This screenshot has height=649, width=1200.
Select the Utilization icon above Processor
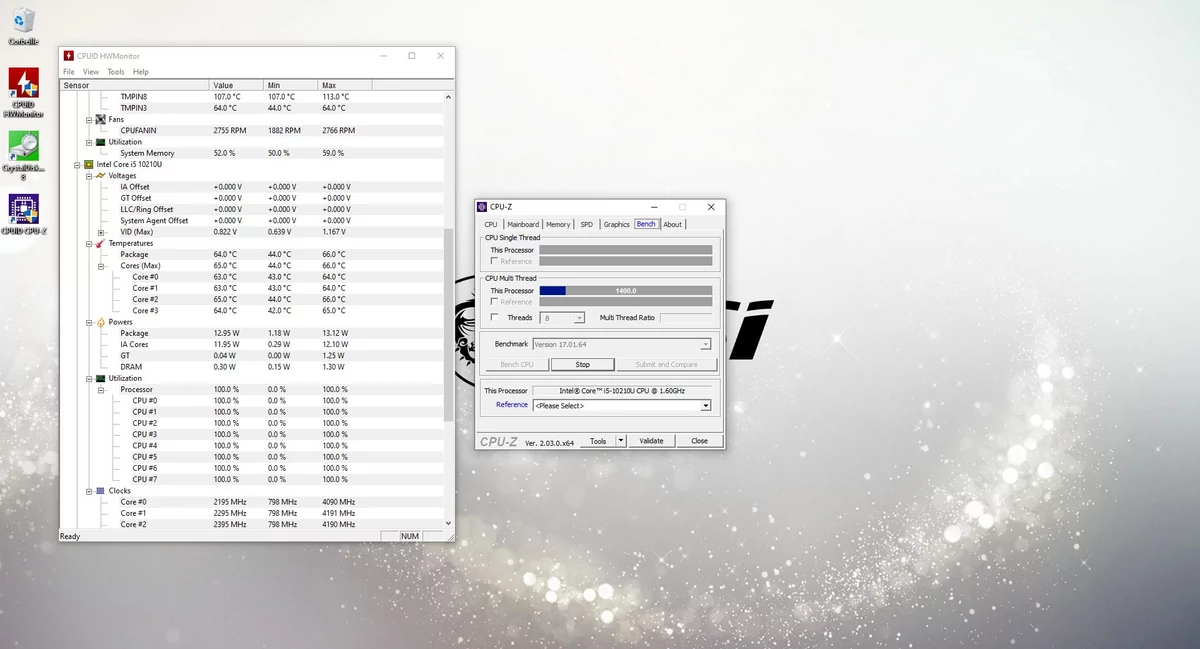pyautogui.click(x=100, y=378)
